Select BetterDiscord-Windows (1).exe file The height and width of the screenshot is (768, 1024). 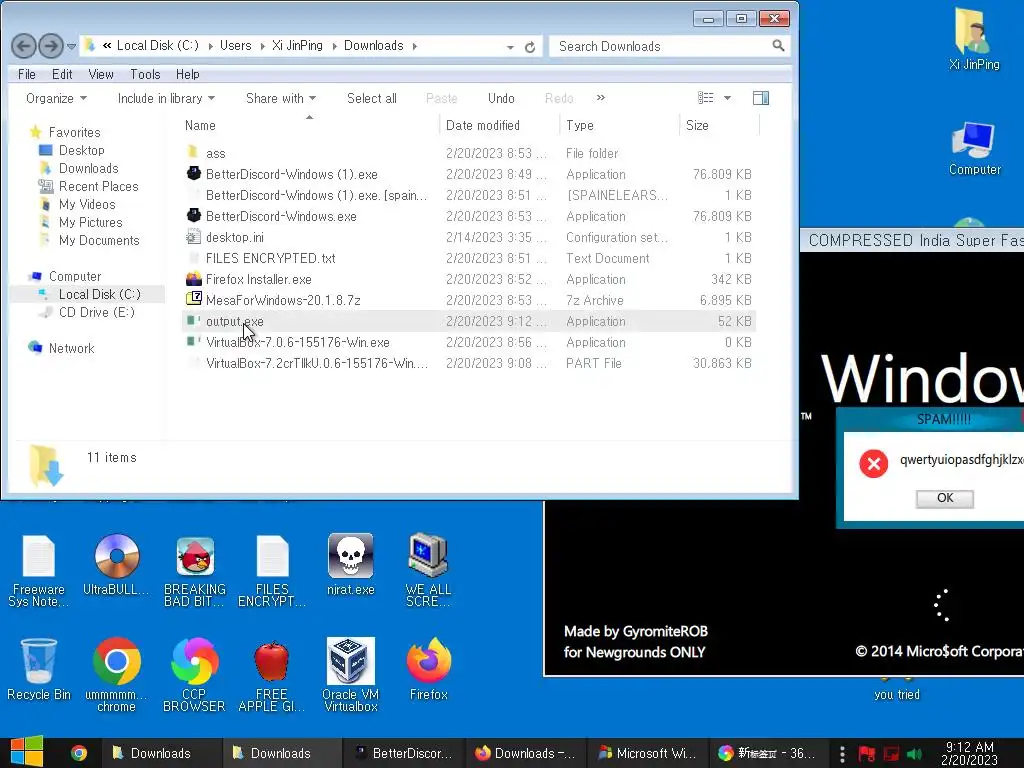(x=468, y=174)
